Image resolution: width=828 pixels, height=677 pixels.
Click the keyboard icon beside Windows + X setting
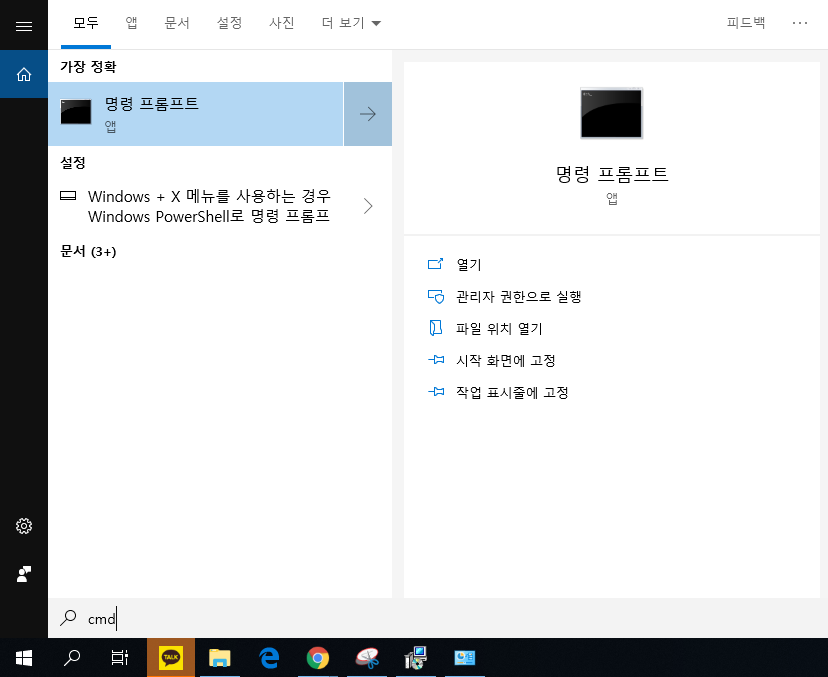click(68, 196)
